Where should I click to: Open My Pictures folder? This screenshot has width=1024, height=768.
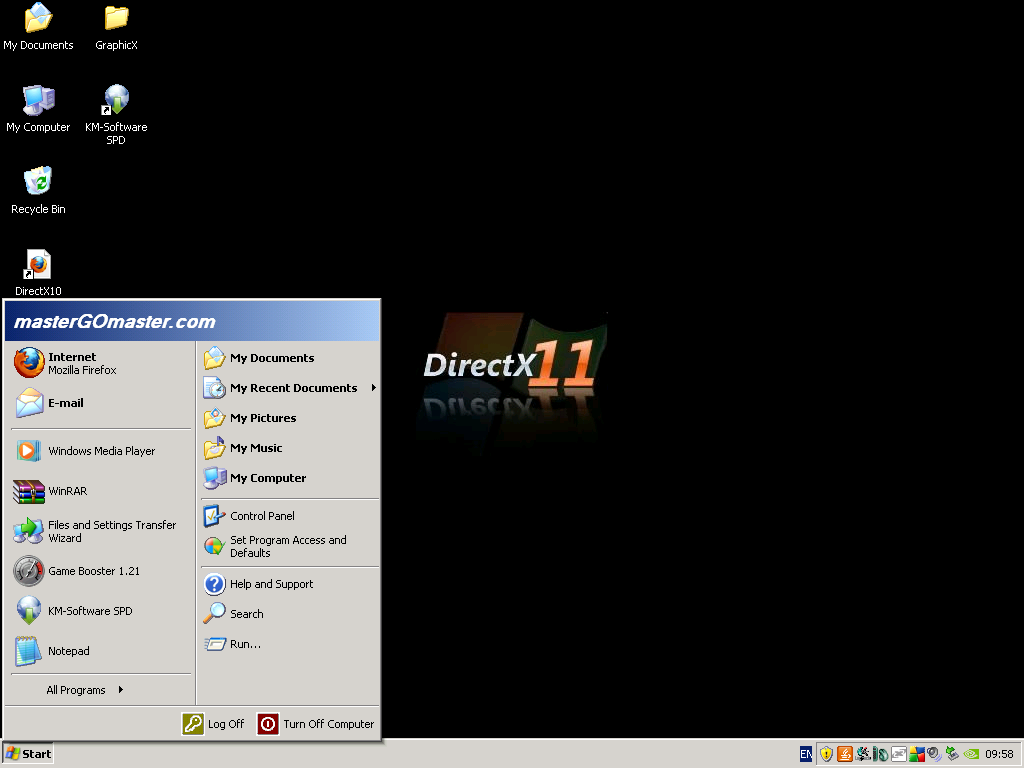coord(290,418)
